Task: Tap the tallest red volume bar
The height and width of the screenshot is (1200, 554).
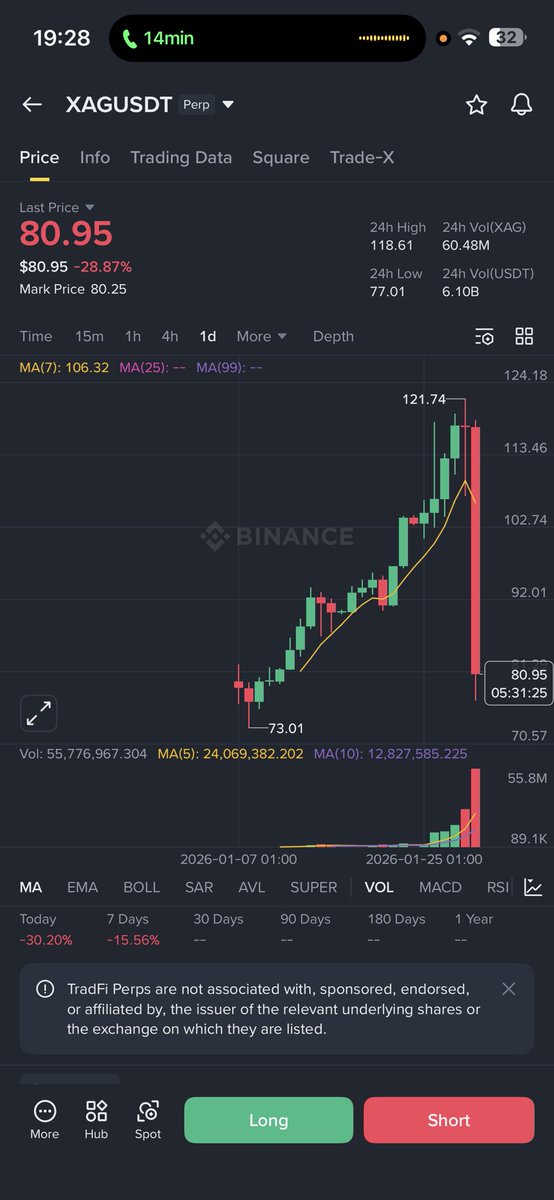Action: (x=476, y=807)
